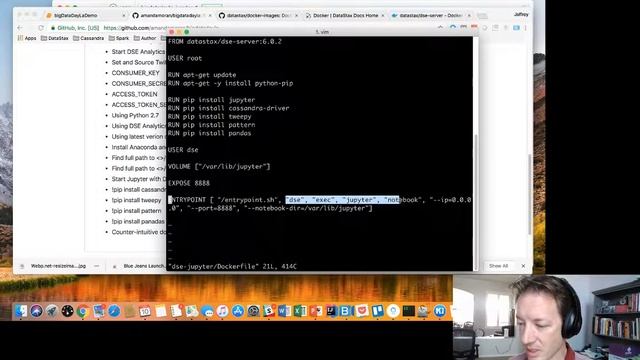Click 'VOLUME ["/var/lib/jupyter"]' line
This screenshot has width=640, height=360.
pos(219,166)
